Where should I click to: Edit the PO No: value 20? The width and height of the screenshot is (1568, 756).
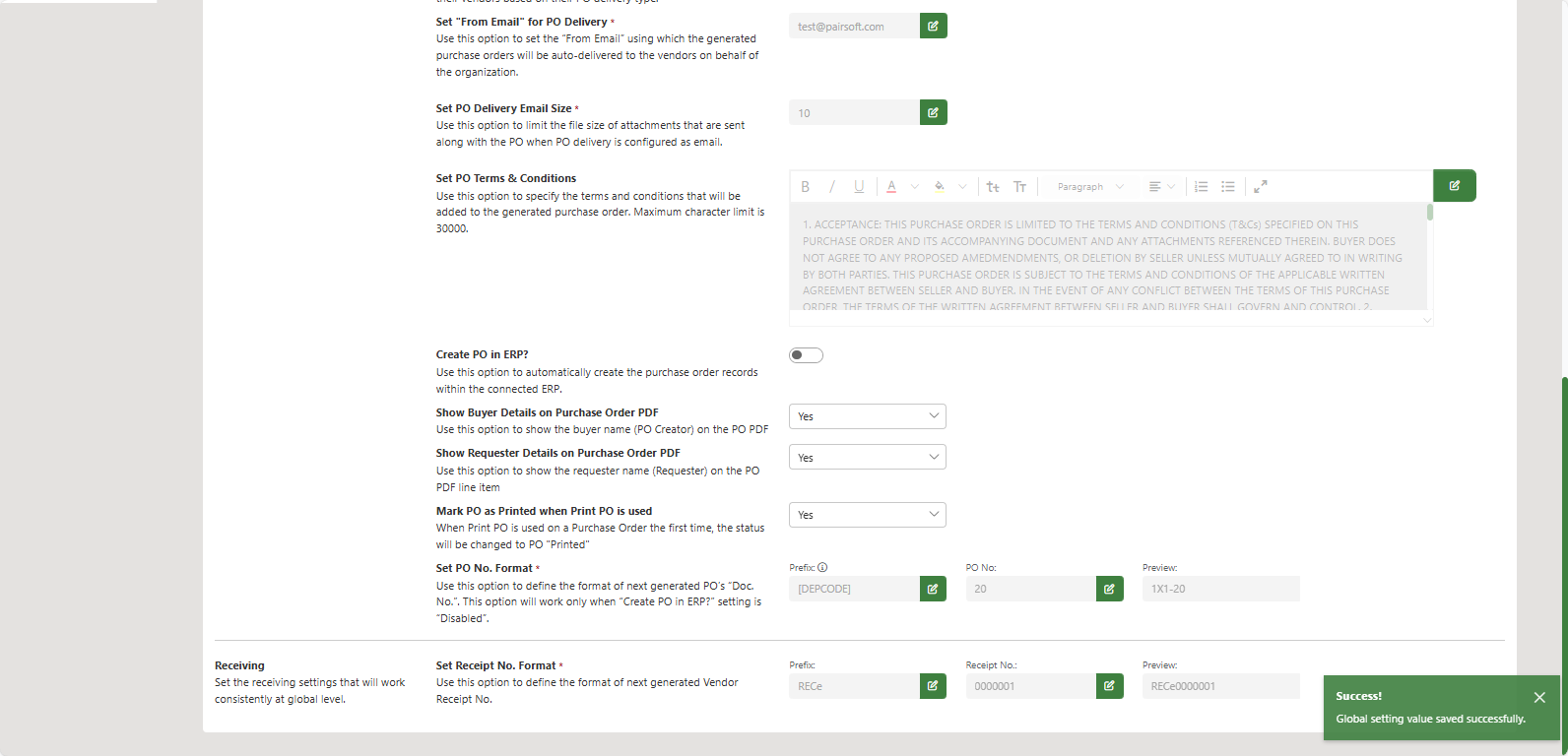click(1109, 589)
